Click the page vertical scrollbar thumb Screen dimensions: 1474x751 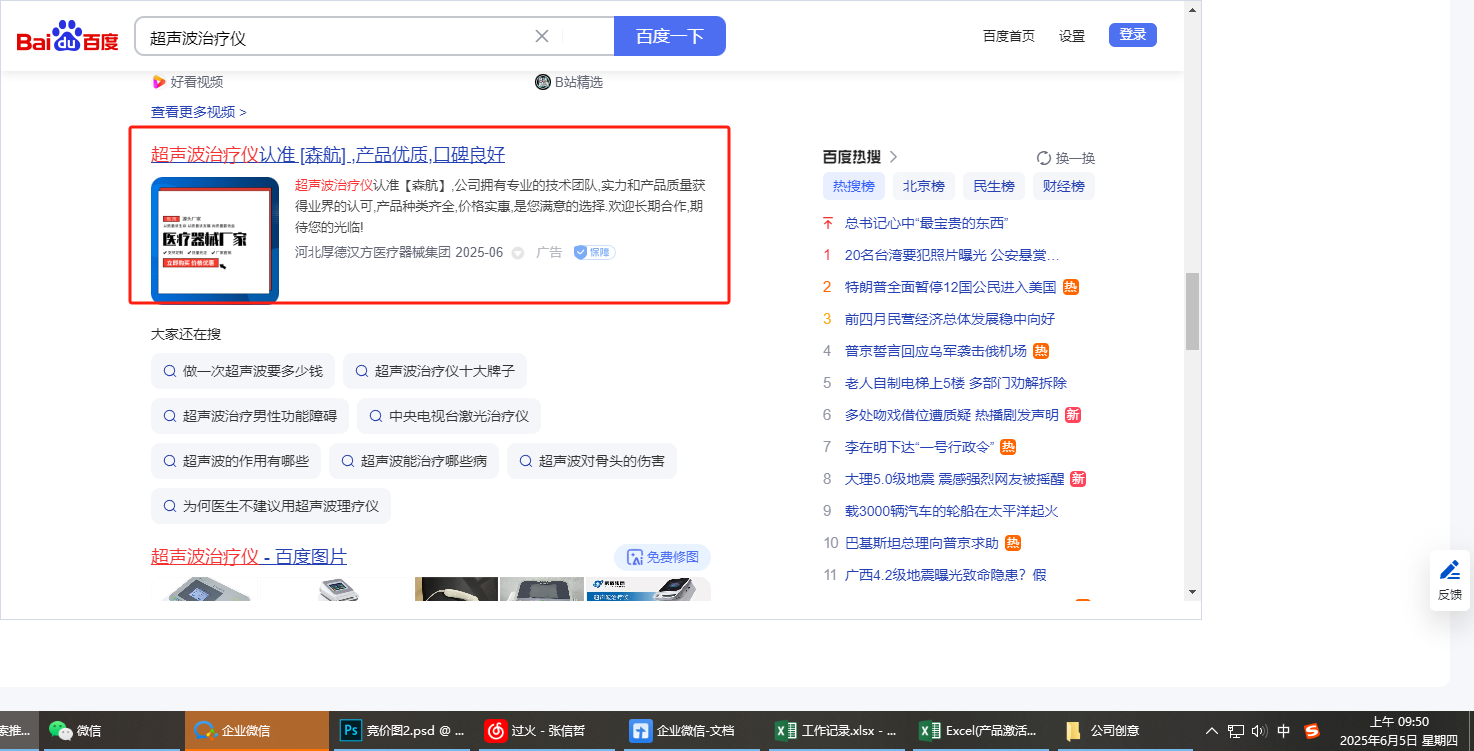(1192, 311)
